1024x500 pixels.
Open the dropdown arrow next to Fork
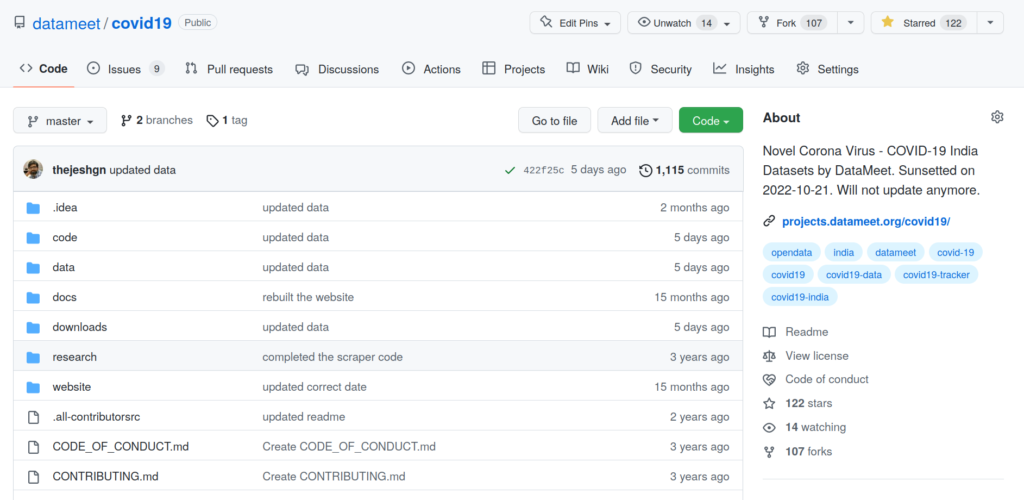tap(850, 23)
